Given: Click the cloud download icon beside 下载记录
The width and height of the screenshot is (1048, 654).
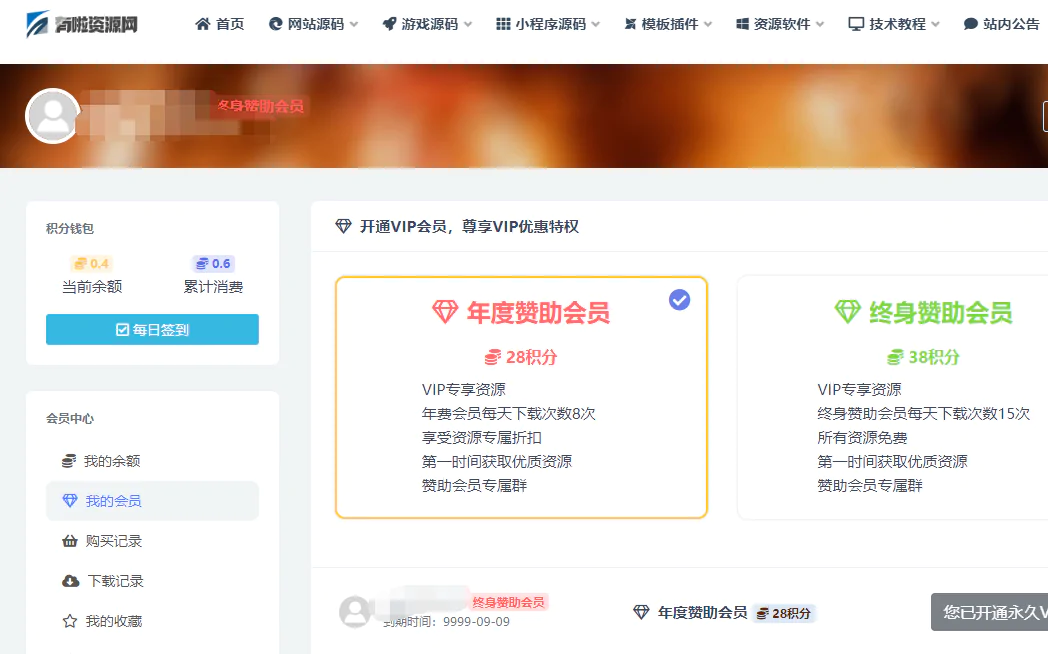Looking at the screenshot, I should [70, 581].
